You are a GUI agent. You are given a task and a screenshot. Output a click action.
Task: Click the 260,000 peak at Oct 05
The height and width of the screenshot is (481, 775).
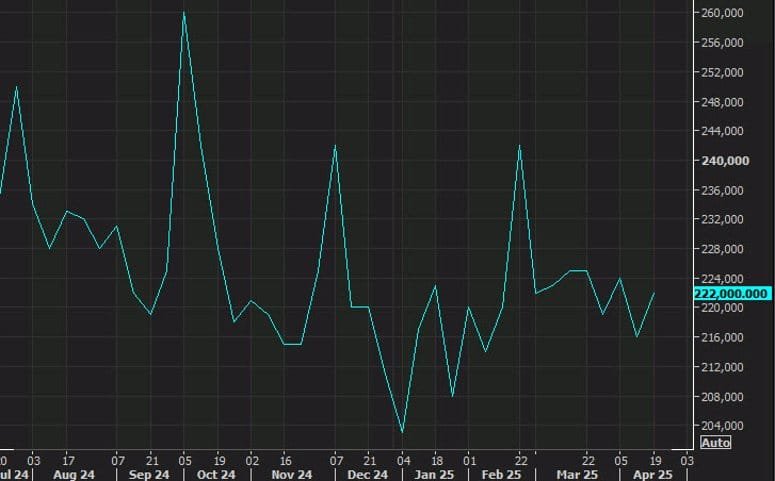[184, 13]
